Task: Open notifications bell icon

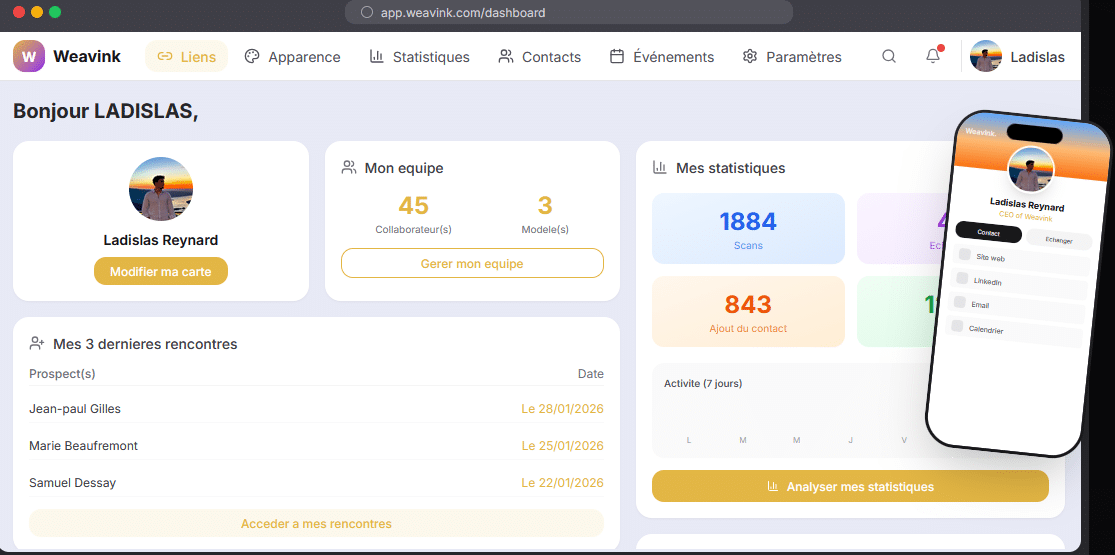Action: point(933,56)
